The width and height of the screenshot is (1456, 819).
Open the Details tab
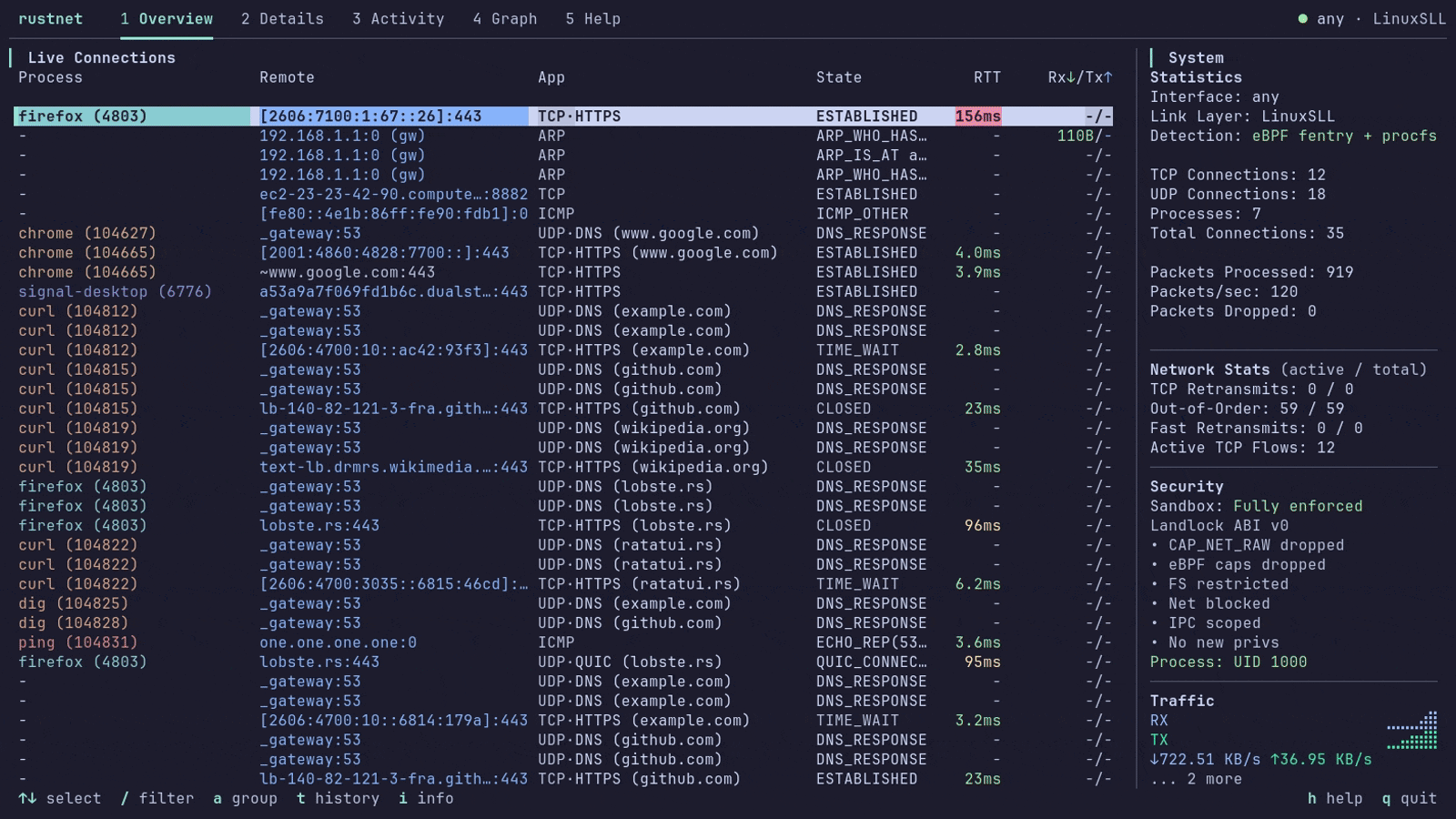point(282,19)
